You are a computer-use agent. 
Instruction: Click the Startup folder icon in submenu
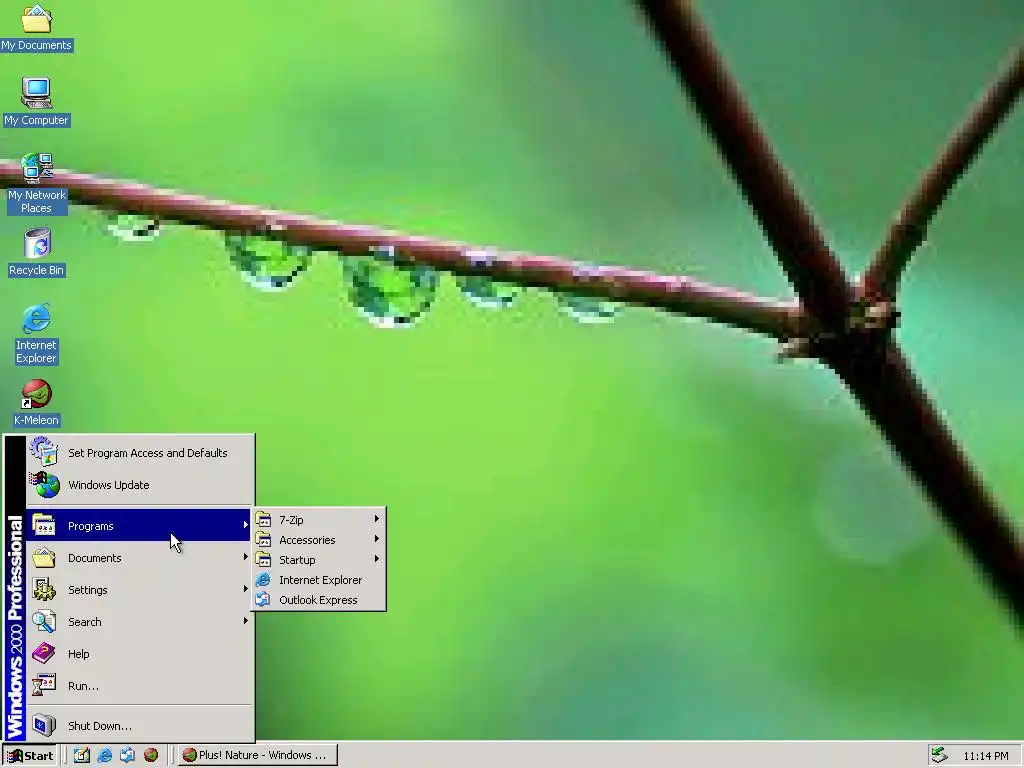[x=263, y=560]
